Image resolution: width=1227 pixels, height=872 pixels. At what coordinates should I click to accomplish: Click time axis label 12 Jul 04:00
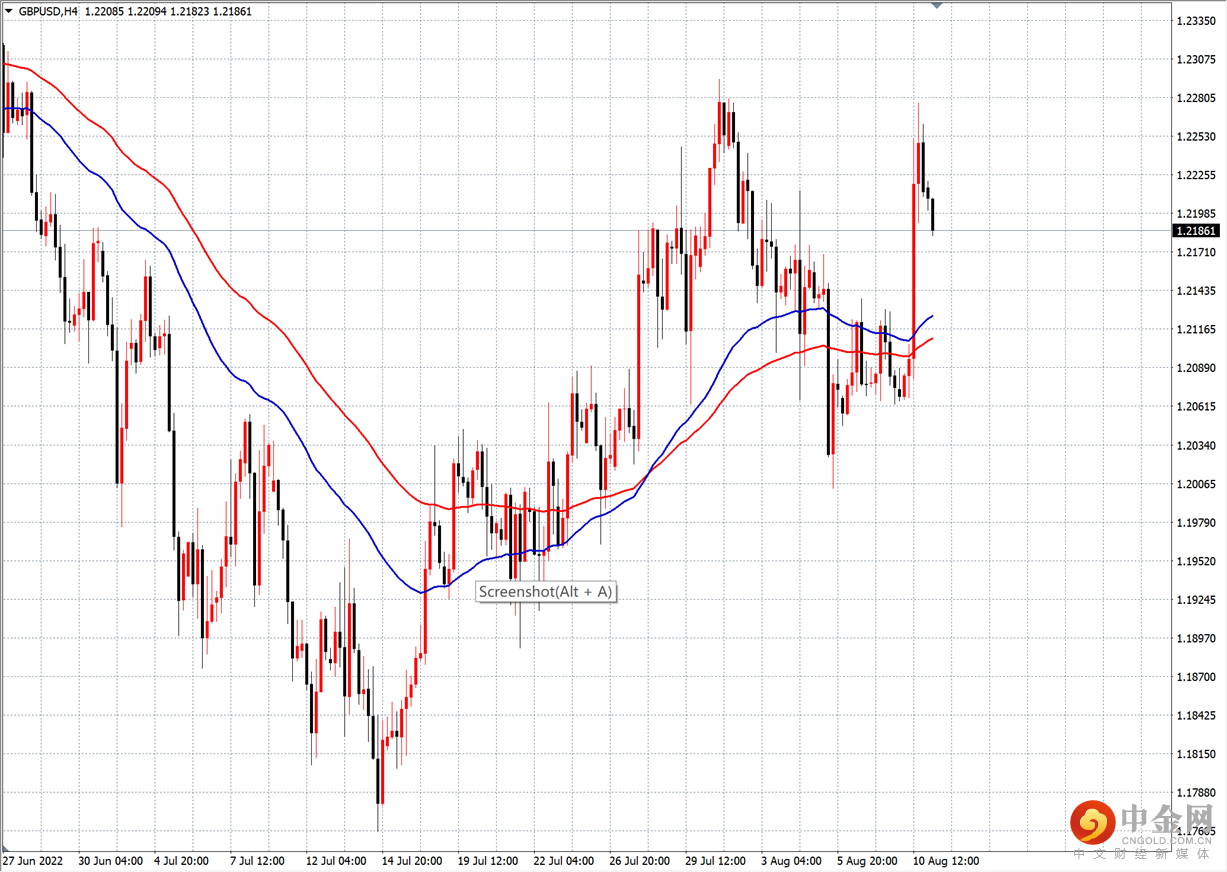click(338, 861)
